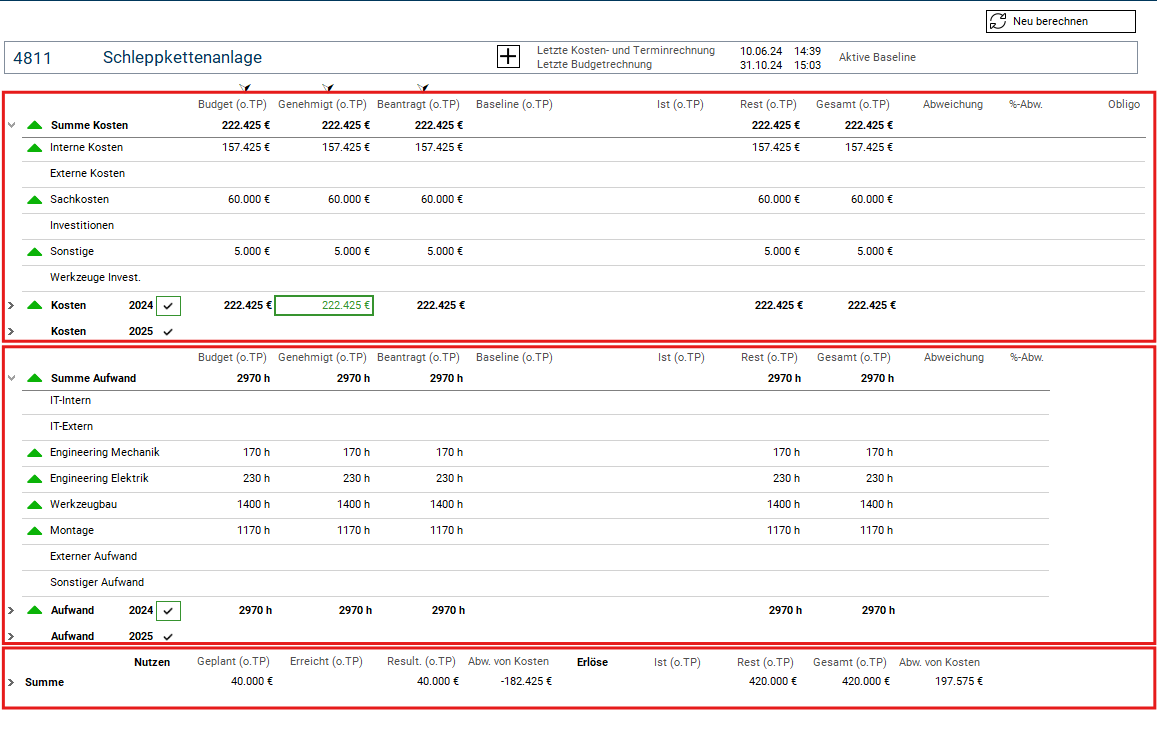Viewport: 1157px width, 738px height.
Task: Click arrow icon above Budget column in costs
Action: point(244,89)
